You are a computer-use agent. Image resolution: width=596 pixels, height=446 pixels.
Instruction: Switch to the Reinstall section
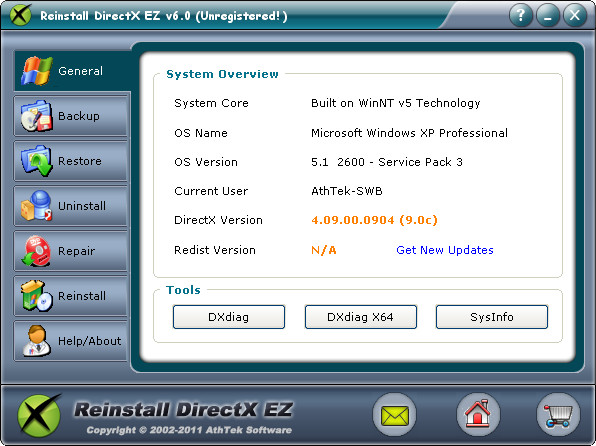click(x=71, y=296)
